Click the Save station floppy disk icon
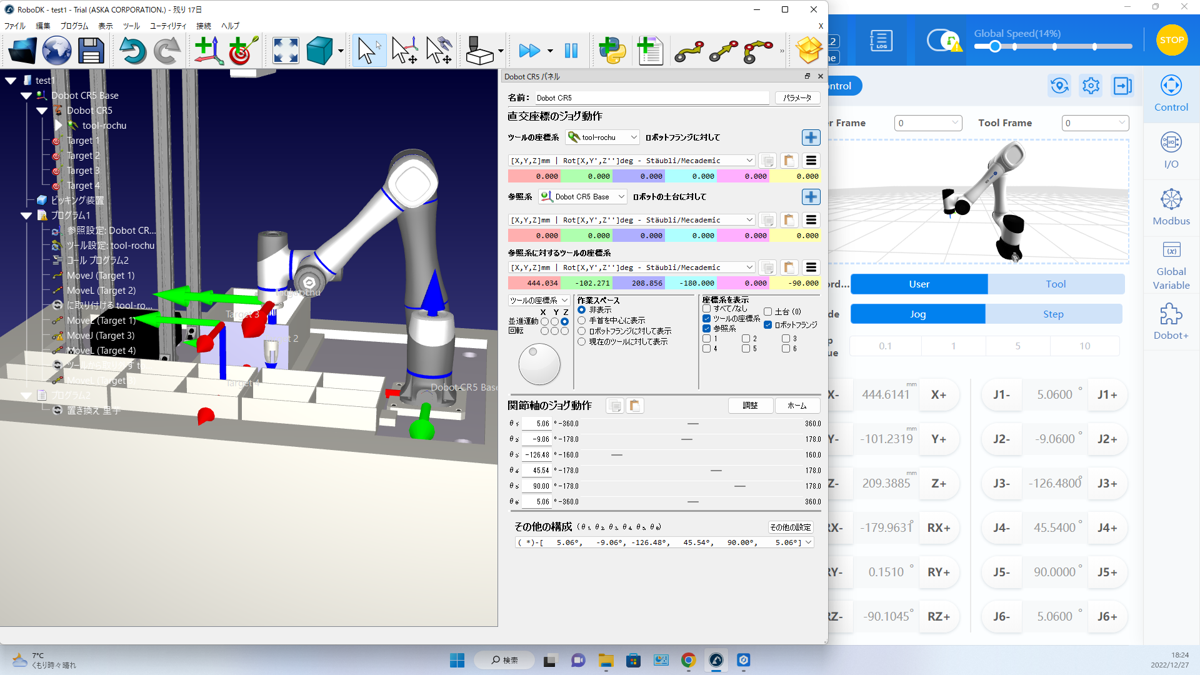Viewport: 1200px width, 675px height. pyautogui.click(x=91, y=50)
